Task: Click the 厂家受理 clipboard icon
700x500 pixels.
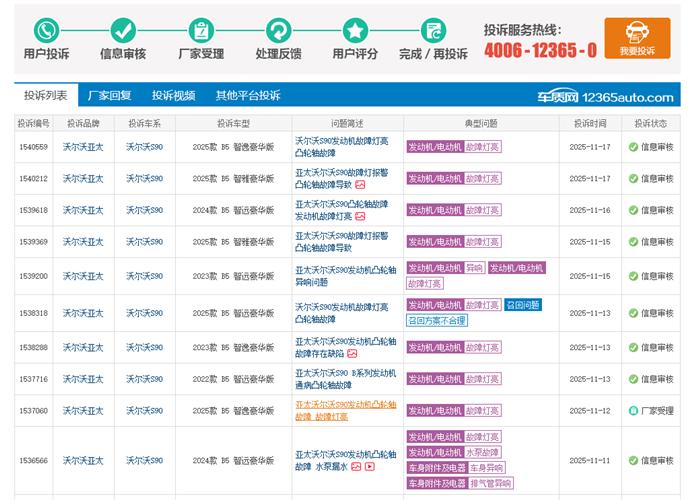Action: [201, 30]
